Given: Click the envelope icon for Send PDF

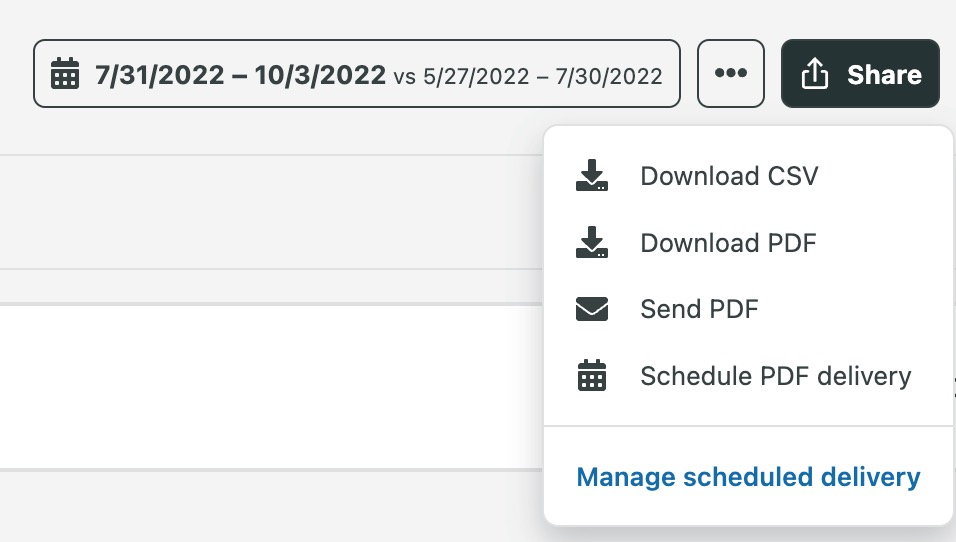Looking at the screenshot, I should point(592,309).
